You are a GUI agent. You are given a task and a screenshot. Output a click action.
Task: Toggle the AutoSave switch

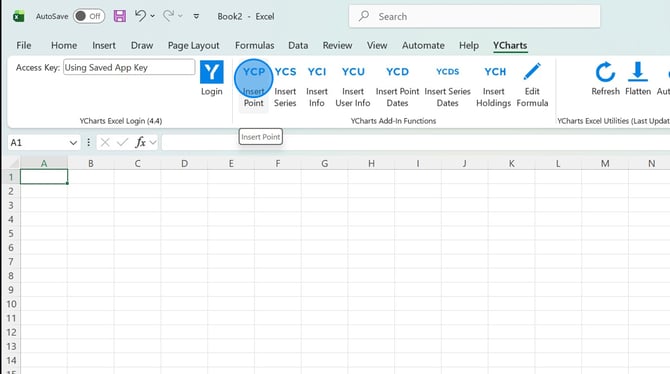tap(89, 16)
